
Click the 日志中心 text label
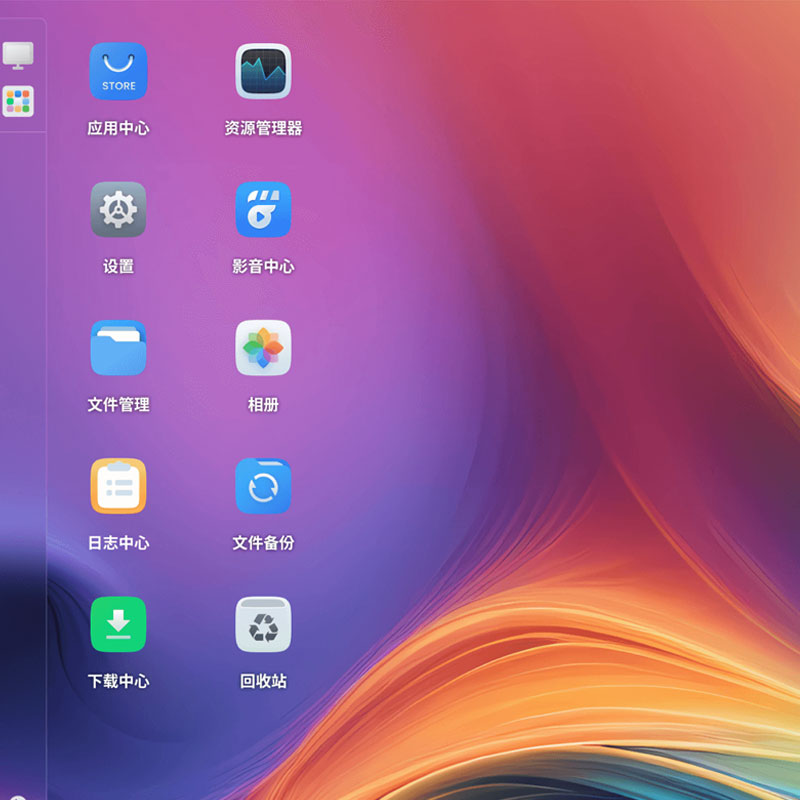pos(118,543)
